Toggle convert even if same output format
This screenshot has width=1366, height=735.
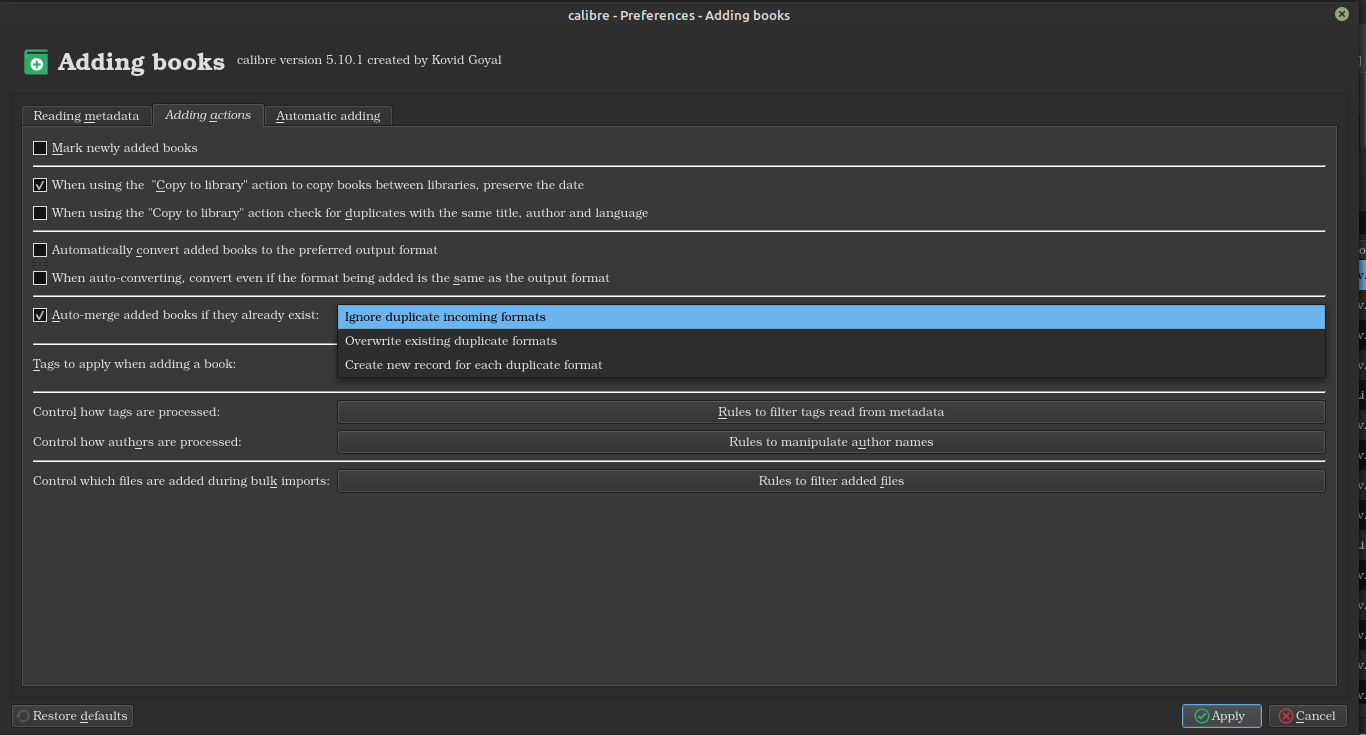(x=40, y=278)
